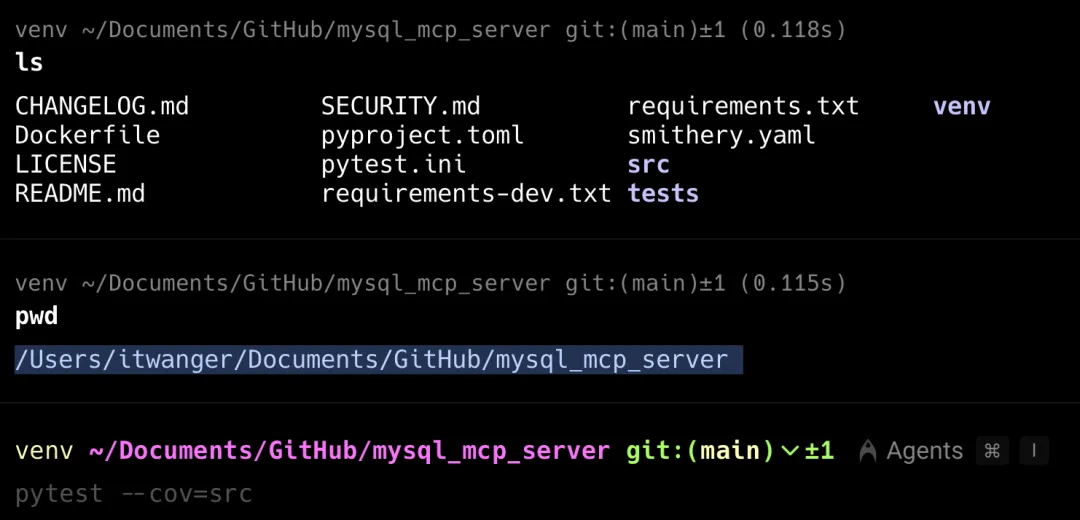Viewport: 1080px width, 520px height.
Task: Click the ⌘ shortcut key chip
Action: tap(992, 451)
